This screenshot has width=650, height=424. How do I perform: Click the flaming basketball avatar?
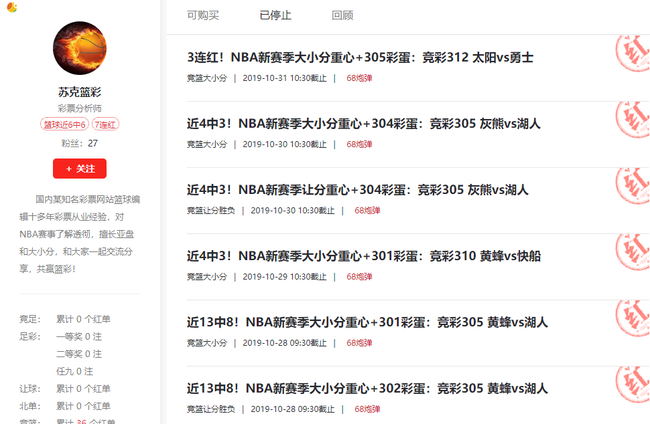click(x=80, y=48)
